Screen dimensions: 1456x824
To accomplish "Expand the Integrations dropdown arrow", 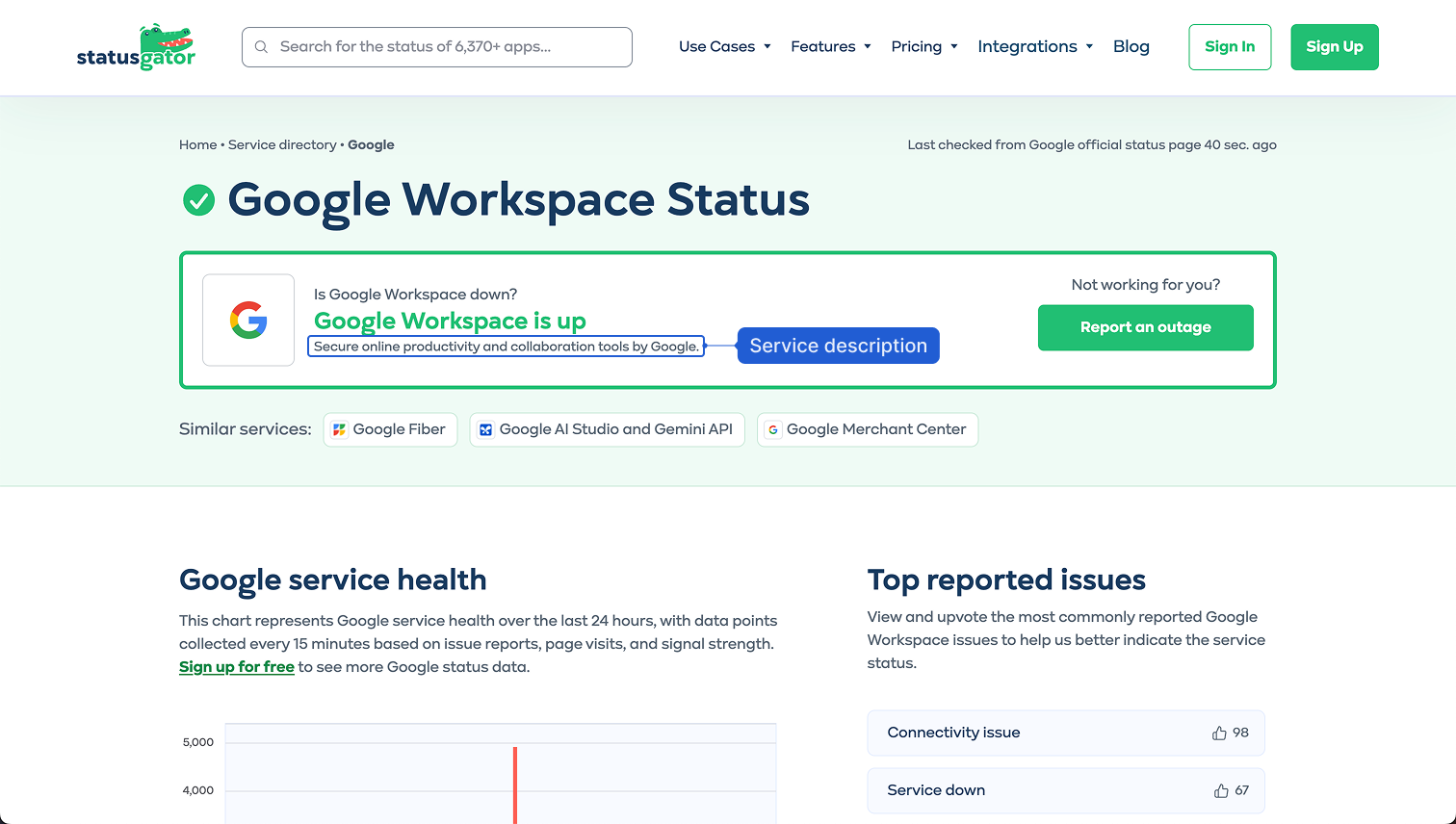I will pyautogui.click(x=1089, y=46).
